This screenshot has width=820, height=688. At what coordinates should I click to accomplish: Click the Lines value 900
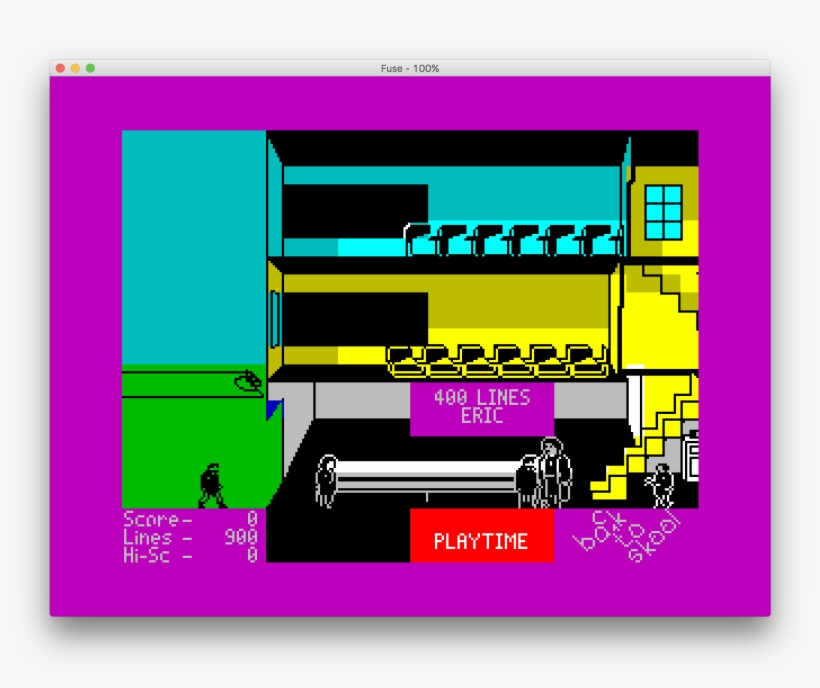click(241, 537)
